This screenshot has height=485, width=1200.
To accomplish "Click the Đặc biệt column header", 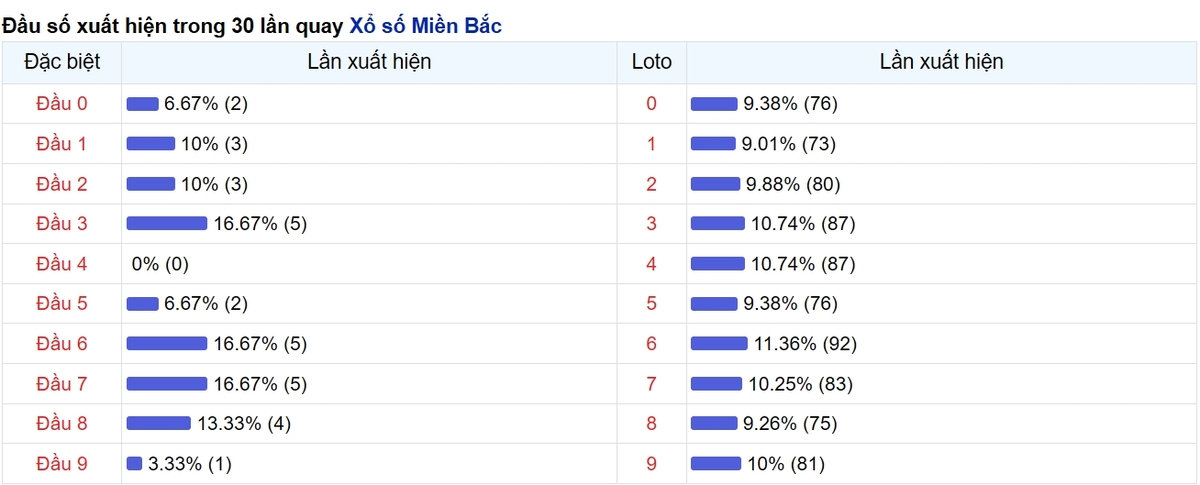I will pyautogui.click(x=61, y=62).
